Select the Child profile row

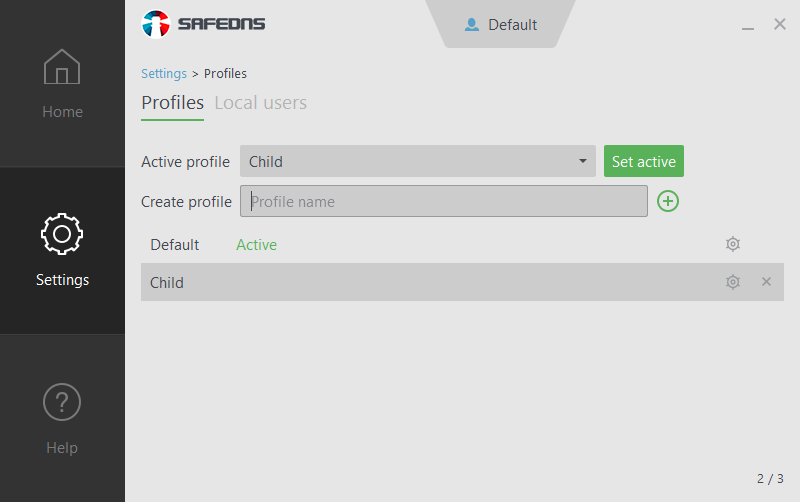pos(400,282)
